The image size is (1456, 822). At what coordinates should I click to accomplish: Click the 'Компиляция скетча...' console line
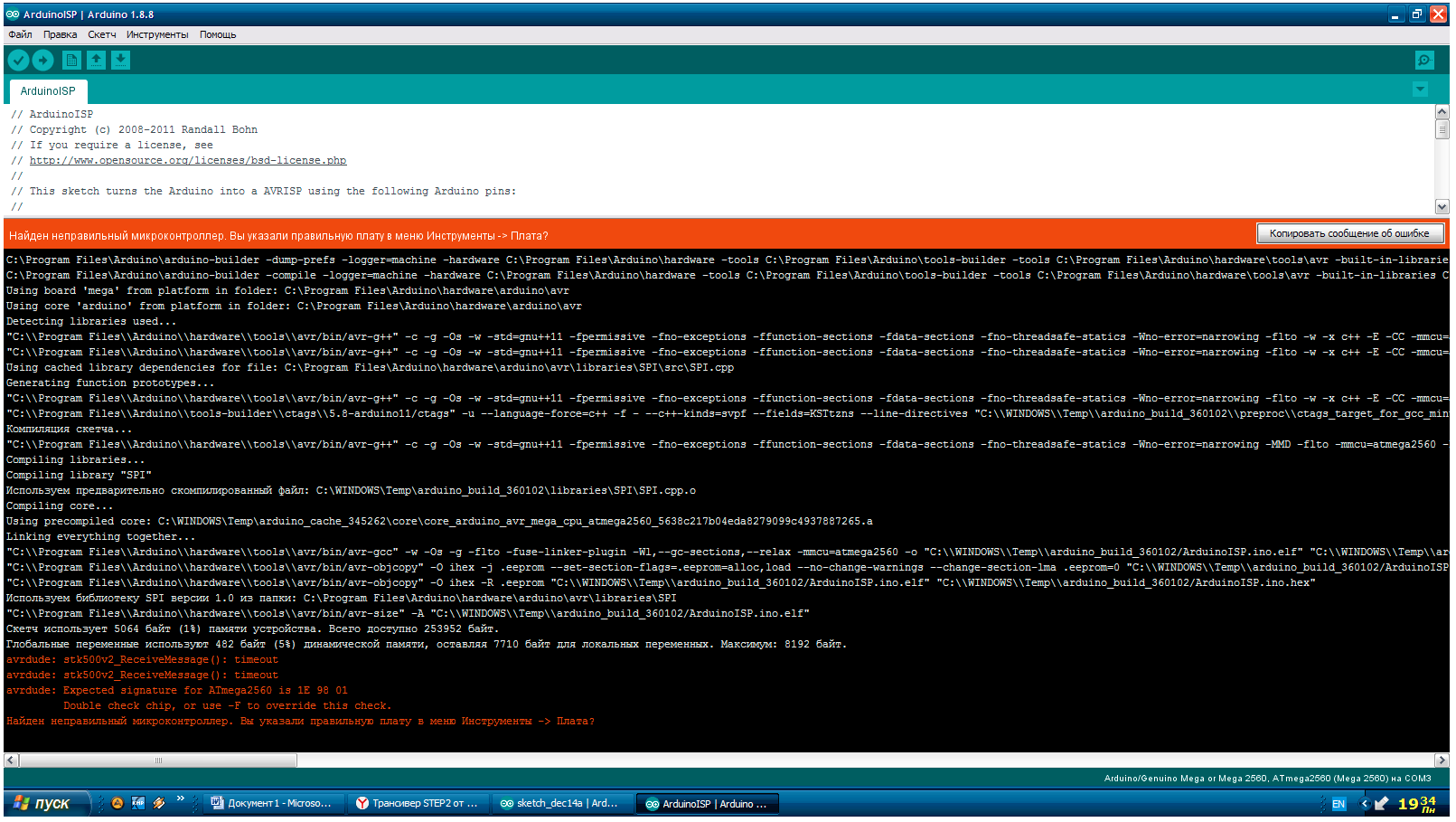coord(69,429)
